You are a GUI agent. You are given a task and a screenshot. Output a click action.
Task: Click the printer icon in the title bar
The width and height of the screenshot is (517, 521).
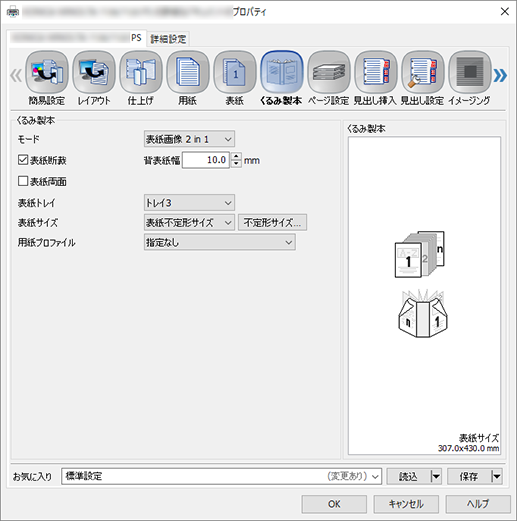coord(13,12)
